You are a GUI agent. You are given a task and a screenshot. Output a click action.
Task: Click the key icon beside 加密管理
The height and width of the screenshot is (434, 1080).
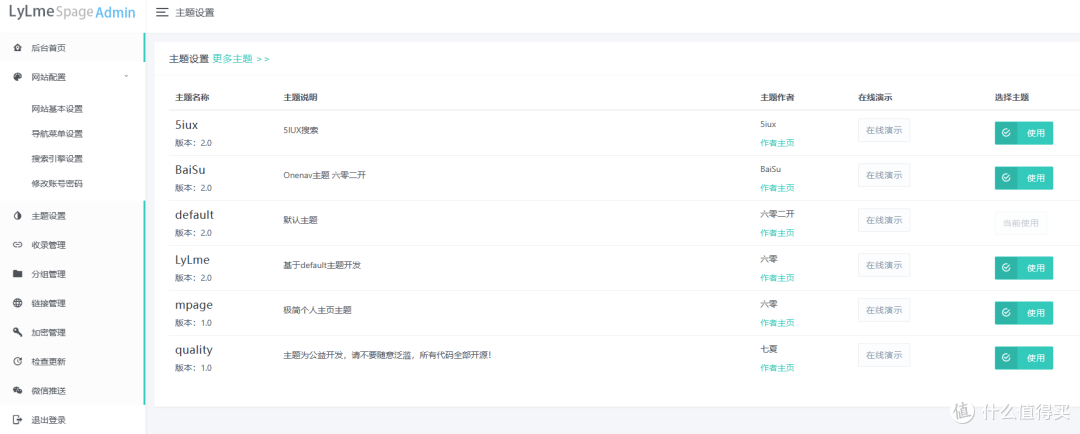coord(18,332)
